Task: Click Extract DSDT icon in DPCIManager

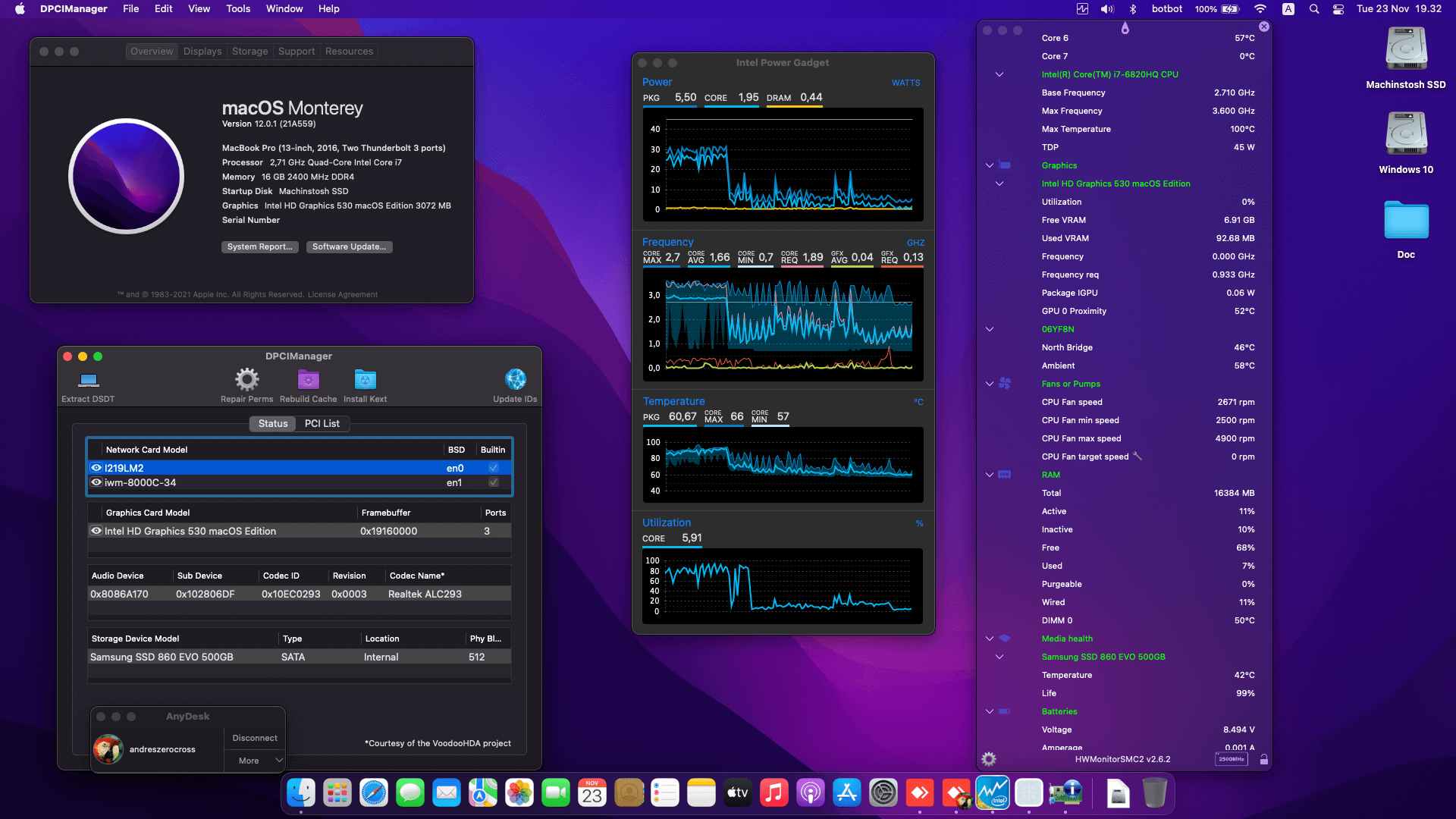Action: 89,379
